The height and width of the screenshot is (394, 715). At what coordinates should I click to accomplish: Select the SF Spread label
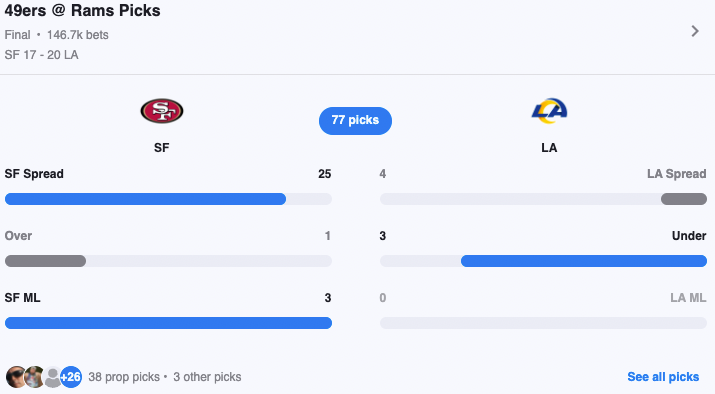click(34, 174)
